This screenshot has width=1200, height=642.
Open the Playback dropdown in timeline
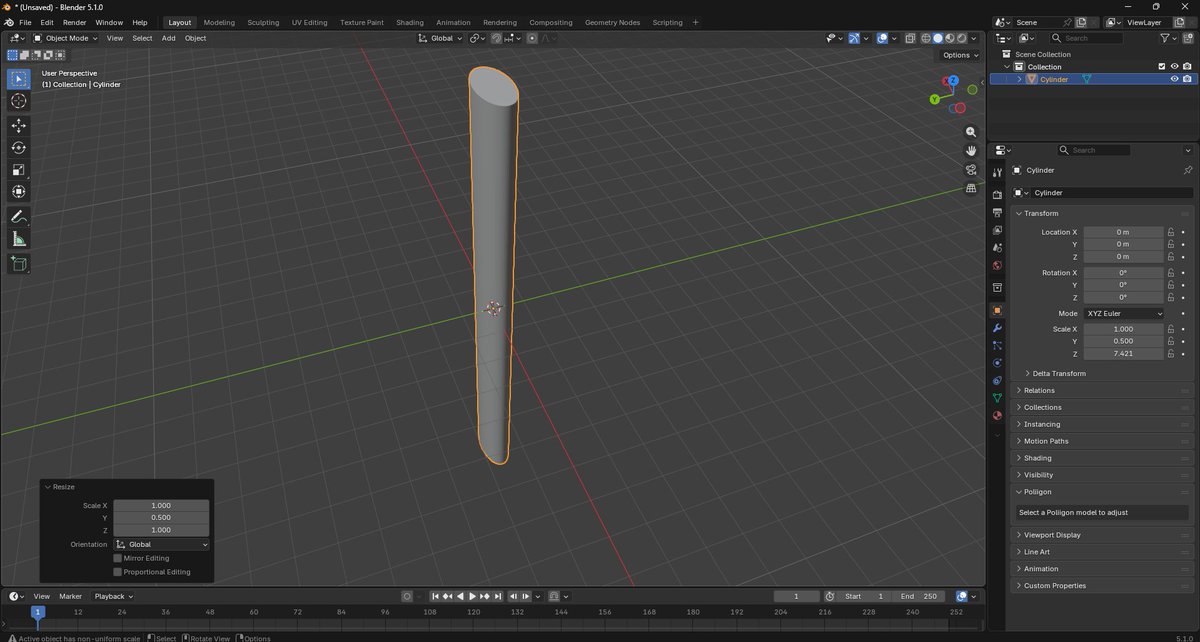click(x=113, y=596)
